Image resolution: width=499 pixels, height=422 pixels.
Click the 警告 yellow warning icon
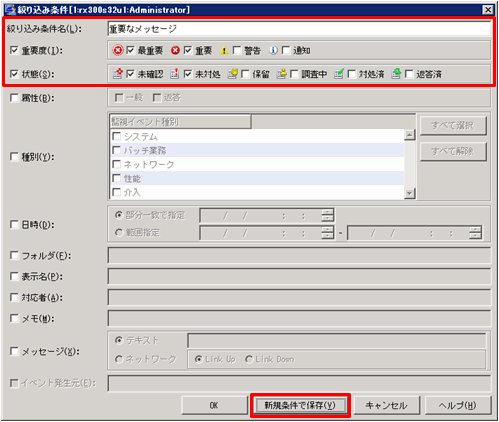[224, 50]
